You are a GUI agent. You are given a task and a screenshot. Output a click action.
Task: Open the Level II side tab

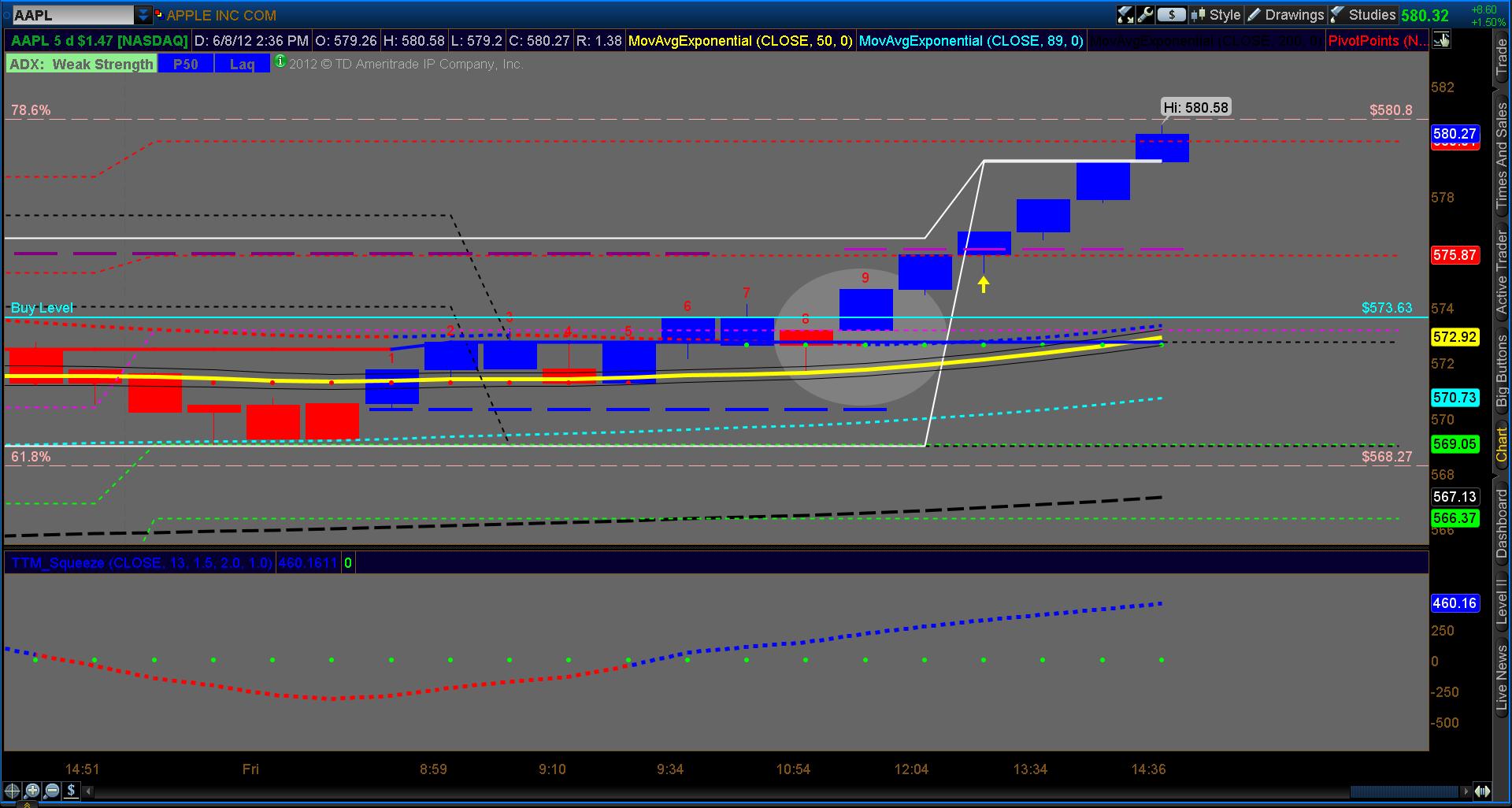pos(1502,602)
